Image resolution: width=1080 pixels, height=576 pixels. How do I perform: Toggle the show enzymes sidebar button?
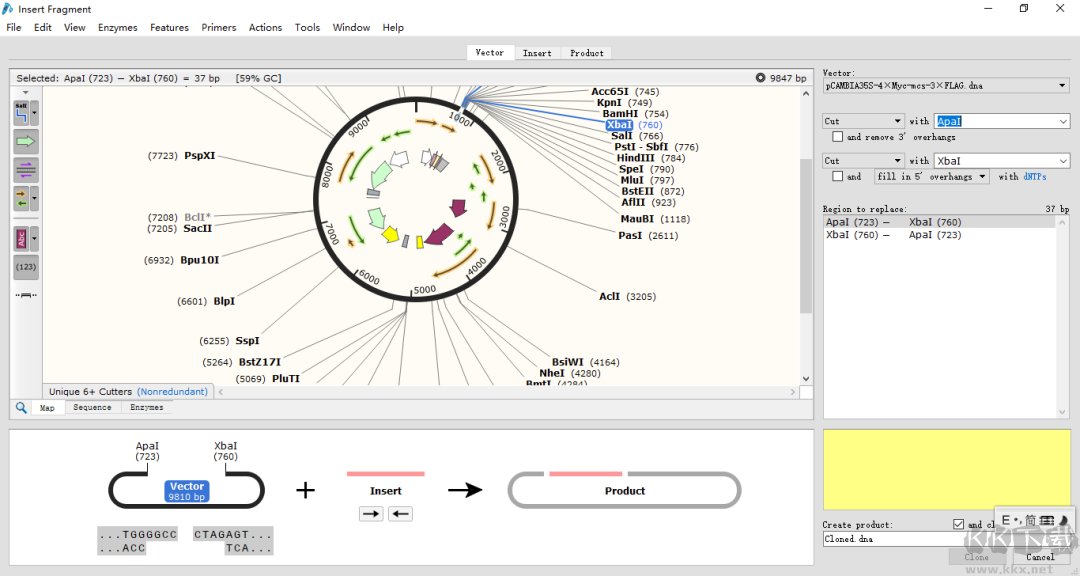click(21, 113)
